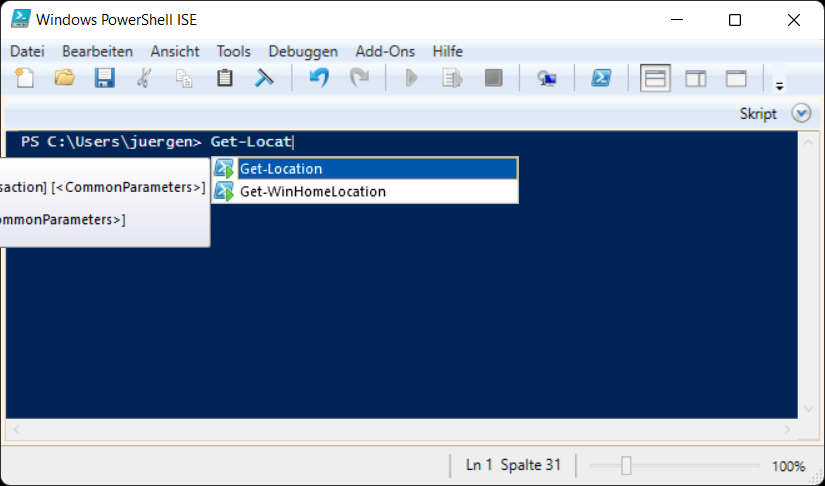Open the Debuggen menu

tap(303, 51)
